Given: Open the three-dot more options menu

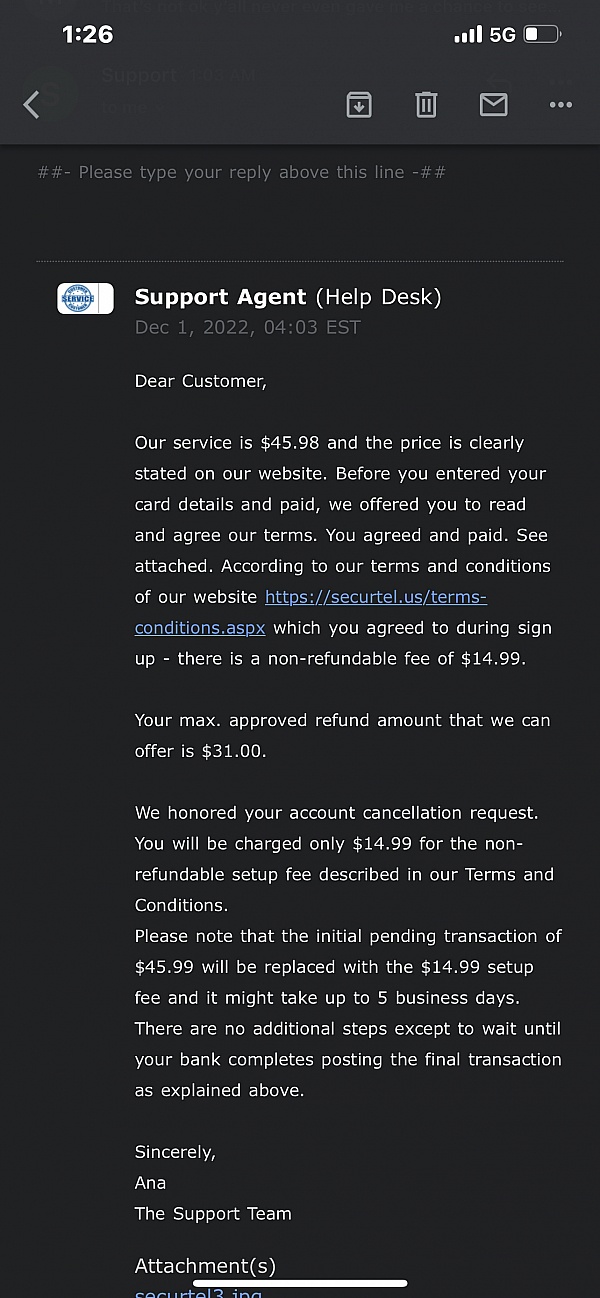Looking at the screenshot, I should 561,105.
